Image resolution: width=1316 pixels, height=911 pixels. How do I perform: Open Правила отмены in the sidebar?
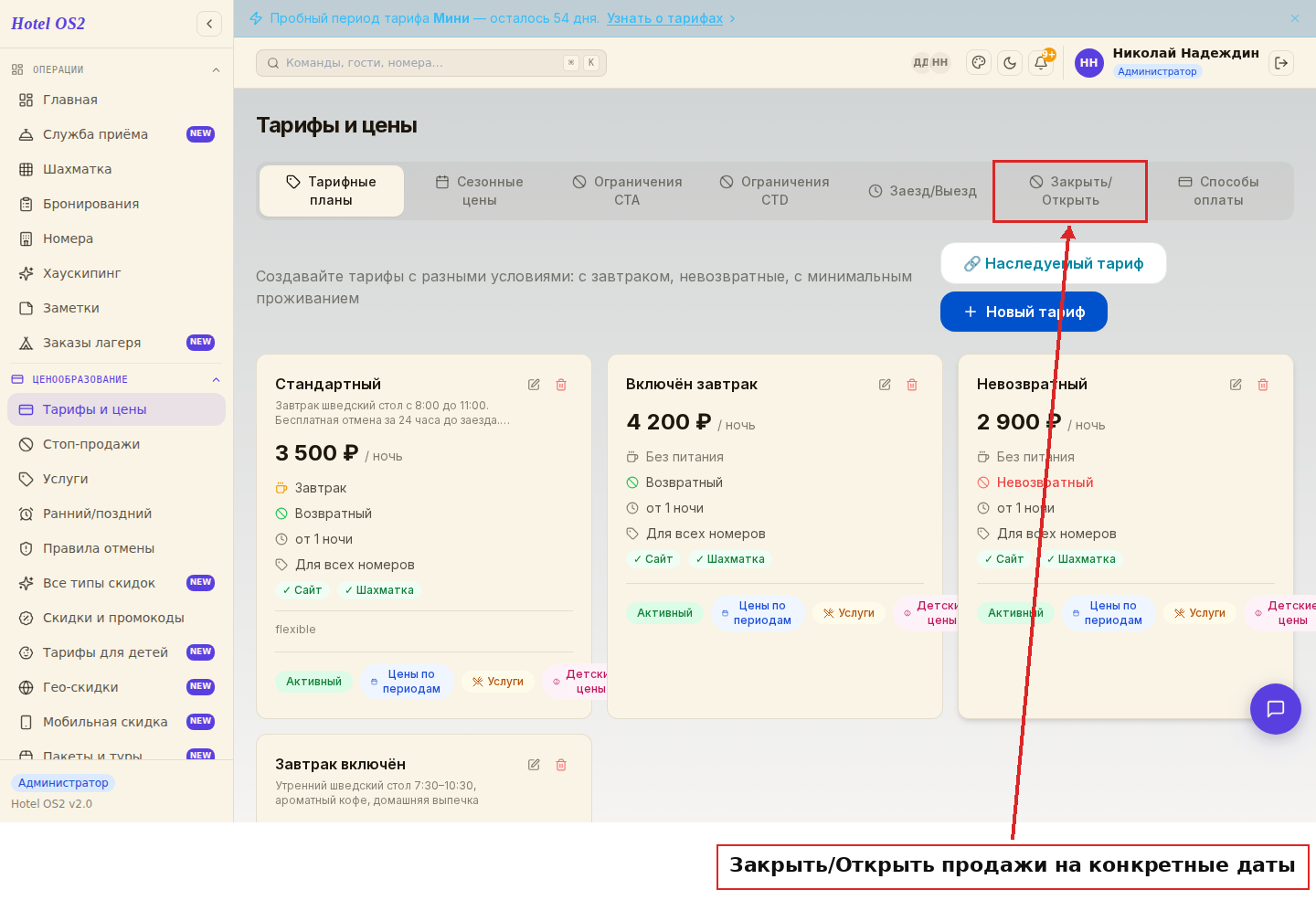point(116,548)
